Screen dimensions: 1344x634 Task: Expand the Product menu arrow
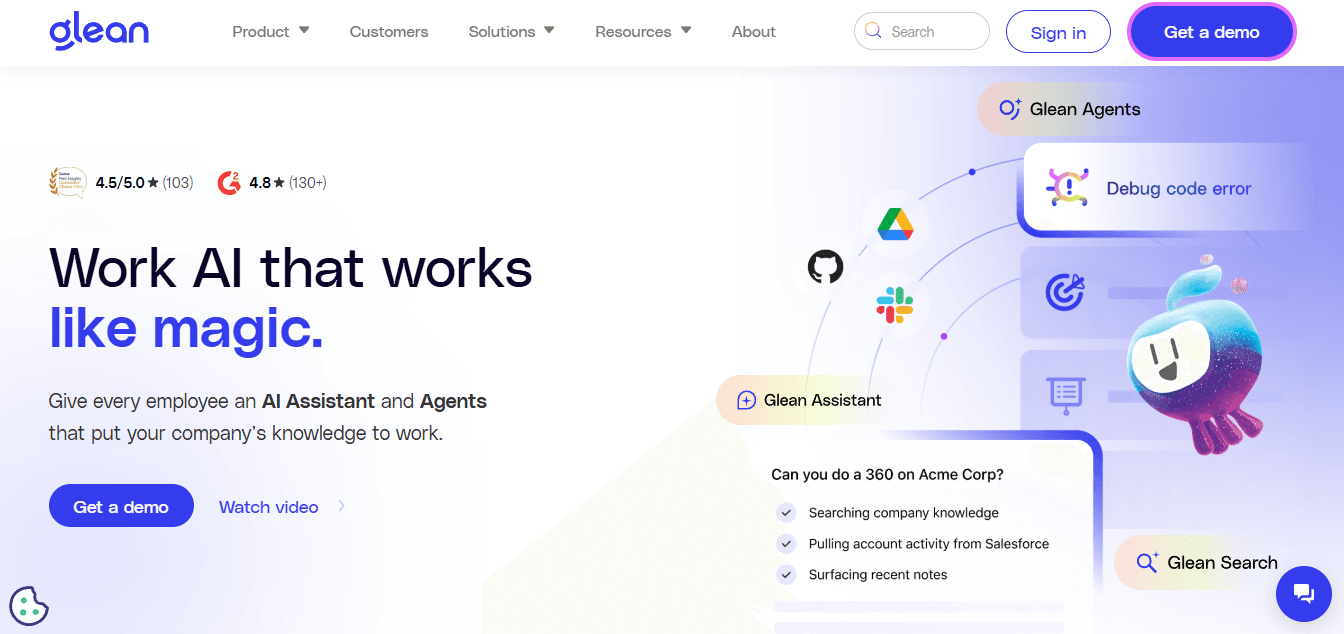click(x=304, y=31)
